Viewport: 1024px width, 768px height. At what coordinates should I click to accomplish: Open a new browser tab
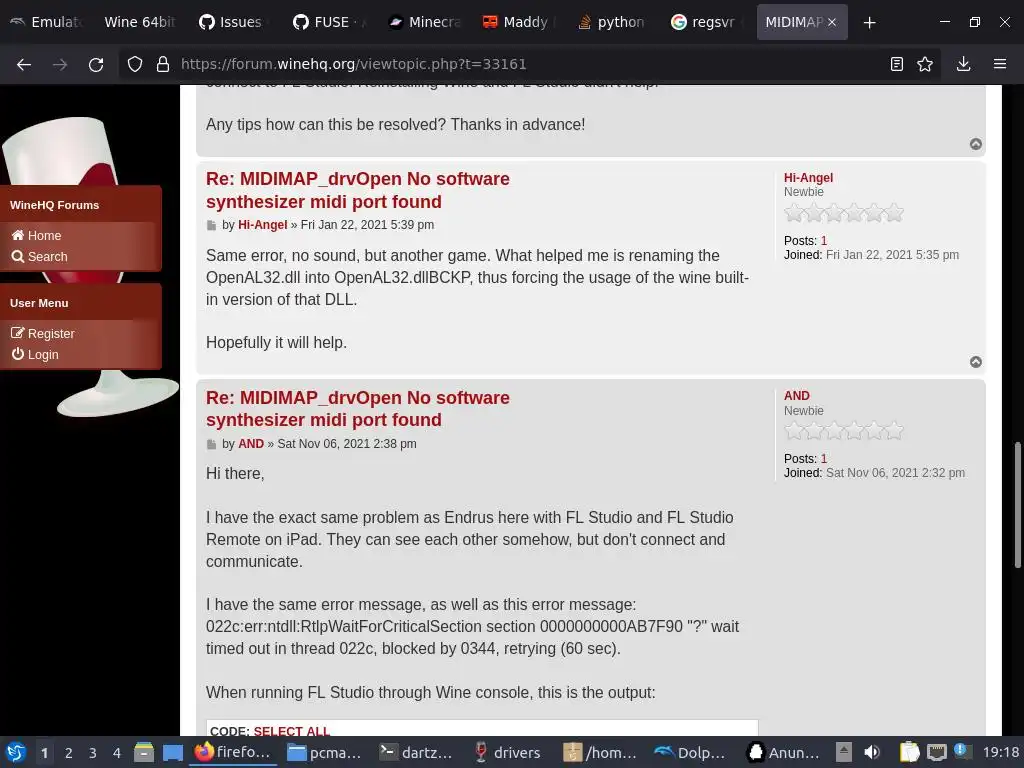pos(869,23)
